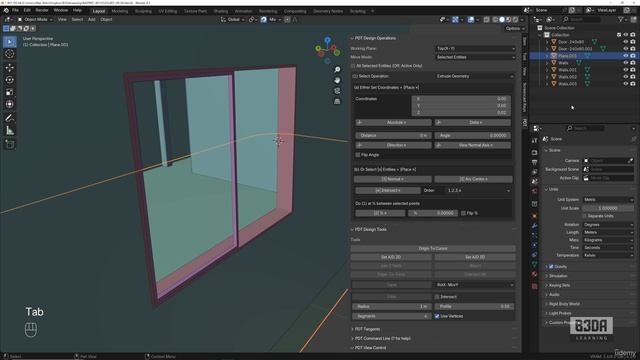Viewport: 640px width, 360px height.
Task: Expand the Walls.001 tree item
Action: click(x=547, y=70)
